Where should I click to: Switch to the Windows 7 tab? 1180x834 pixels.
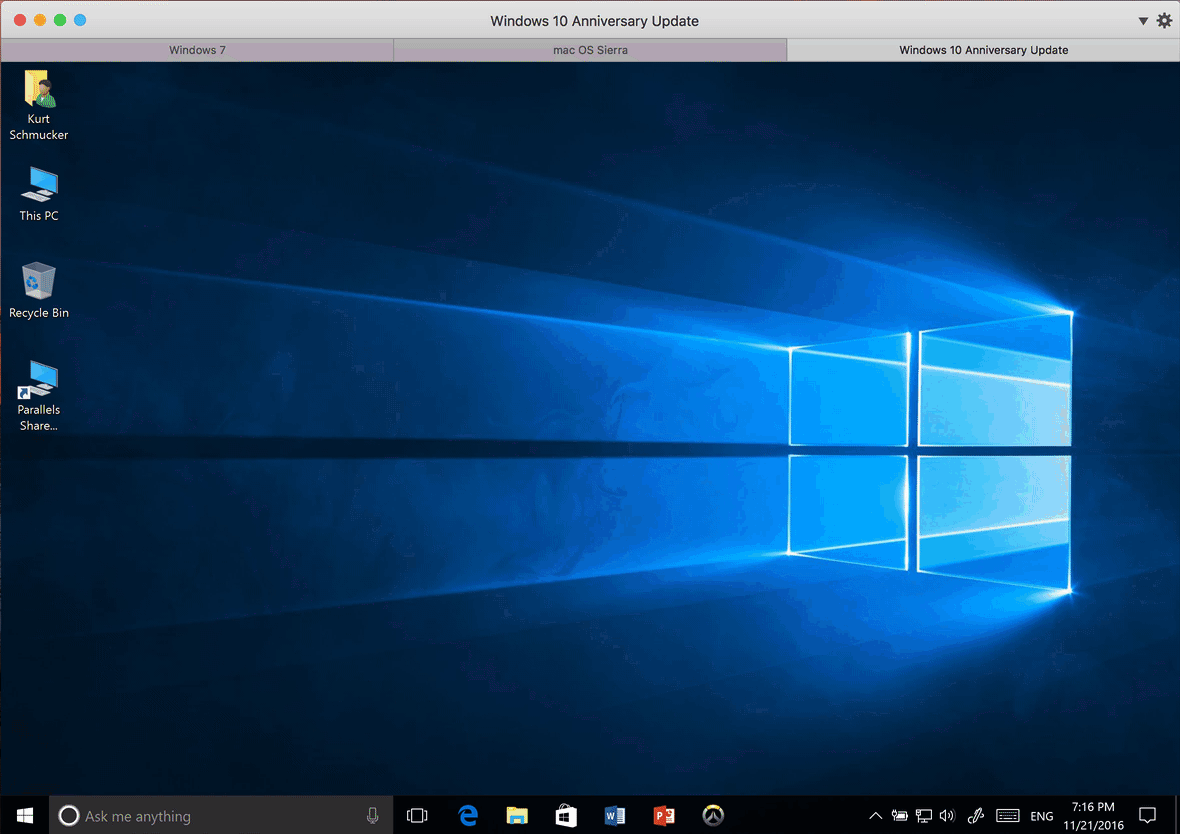coord(197,50)
